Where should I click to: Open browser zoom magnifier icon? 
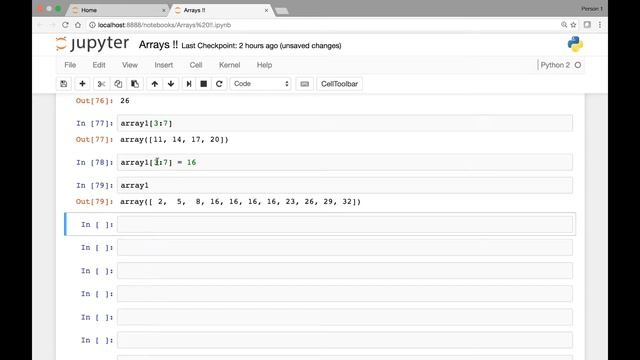click(564, 25)
